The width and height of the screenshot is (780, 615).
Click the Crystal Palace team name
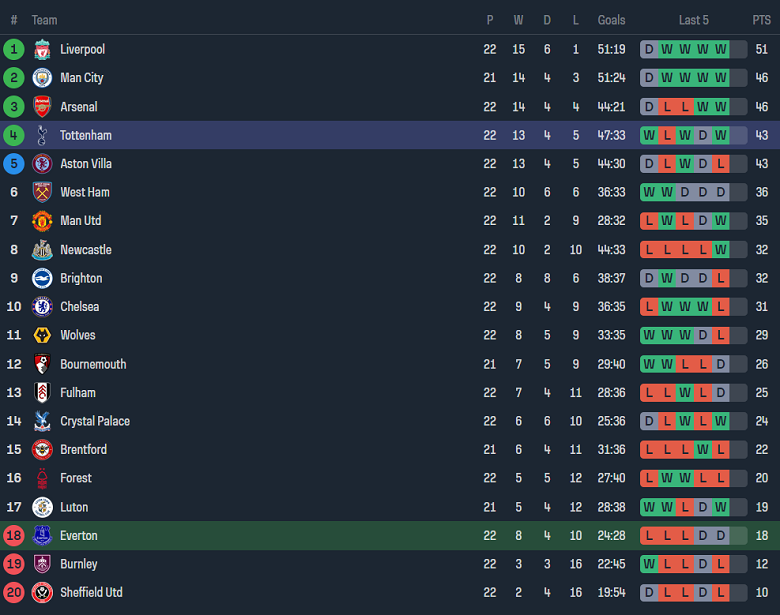pyautogui.click(x=95, y=421)
